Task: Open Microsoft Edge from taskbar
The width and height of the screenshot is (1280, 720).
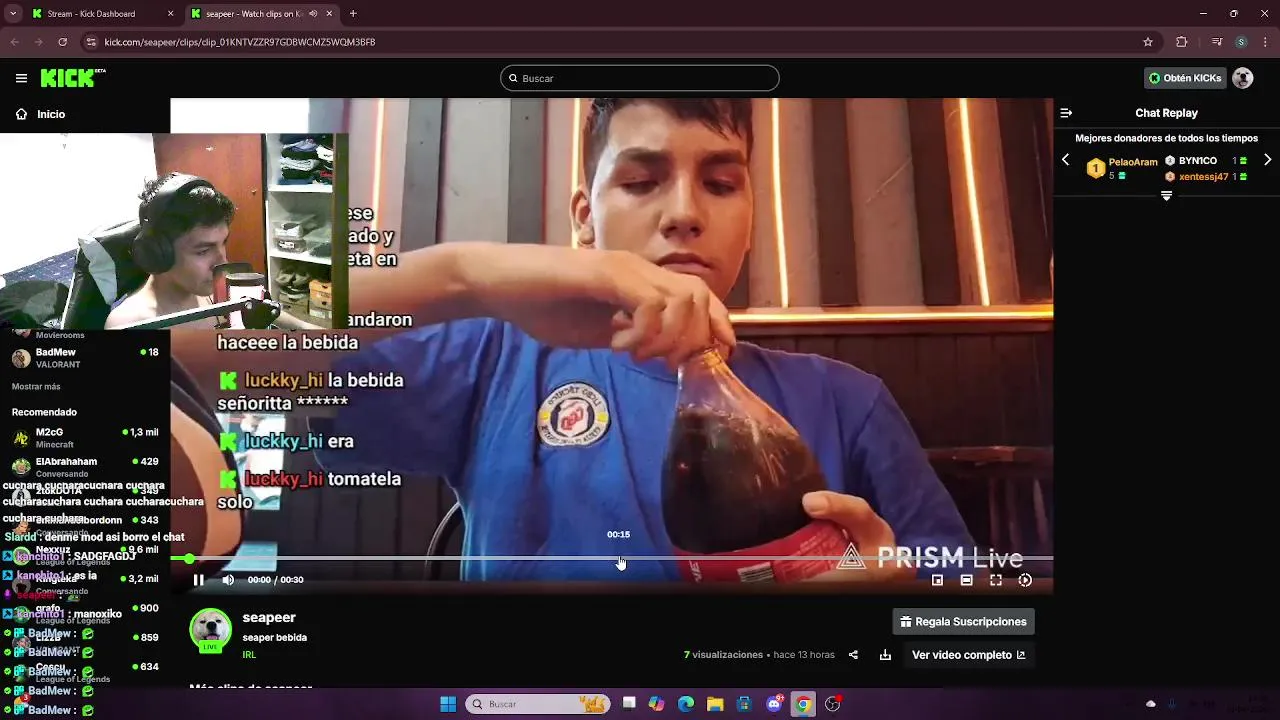Action: (686, 704)
